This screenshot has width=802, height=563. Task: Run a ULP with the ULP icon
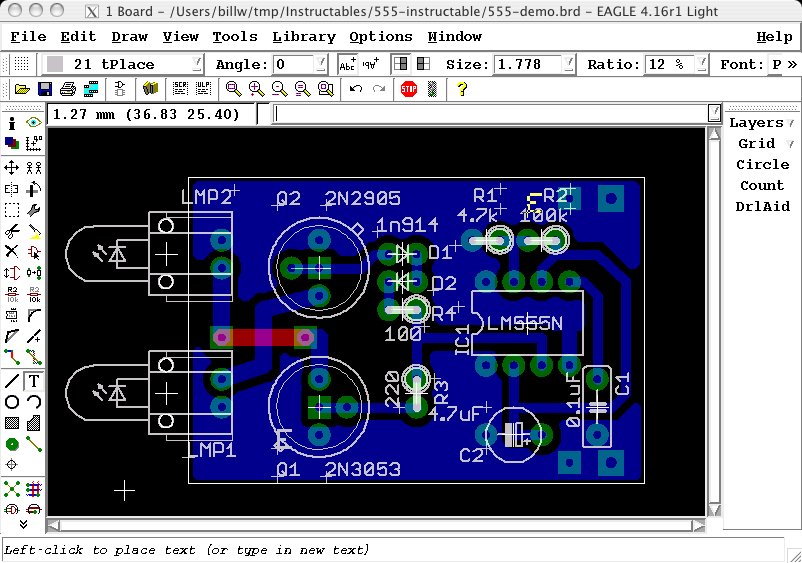[203, 89]
